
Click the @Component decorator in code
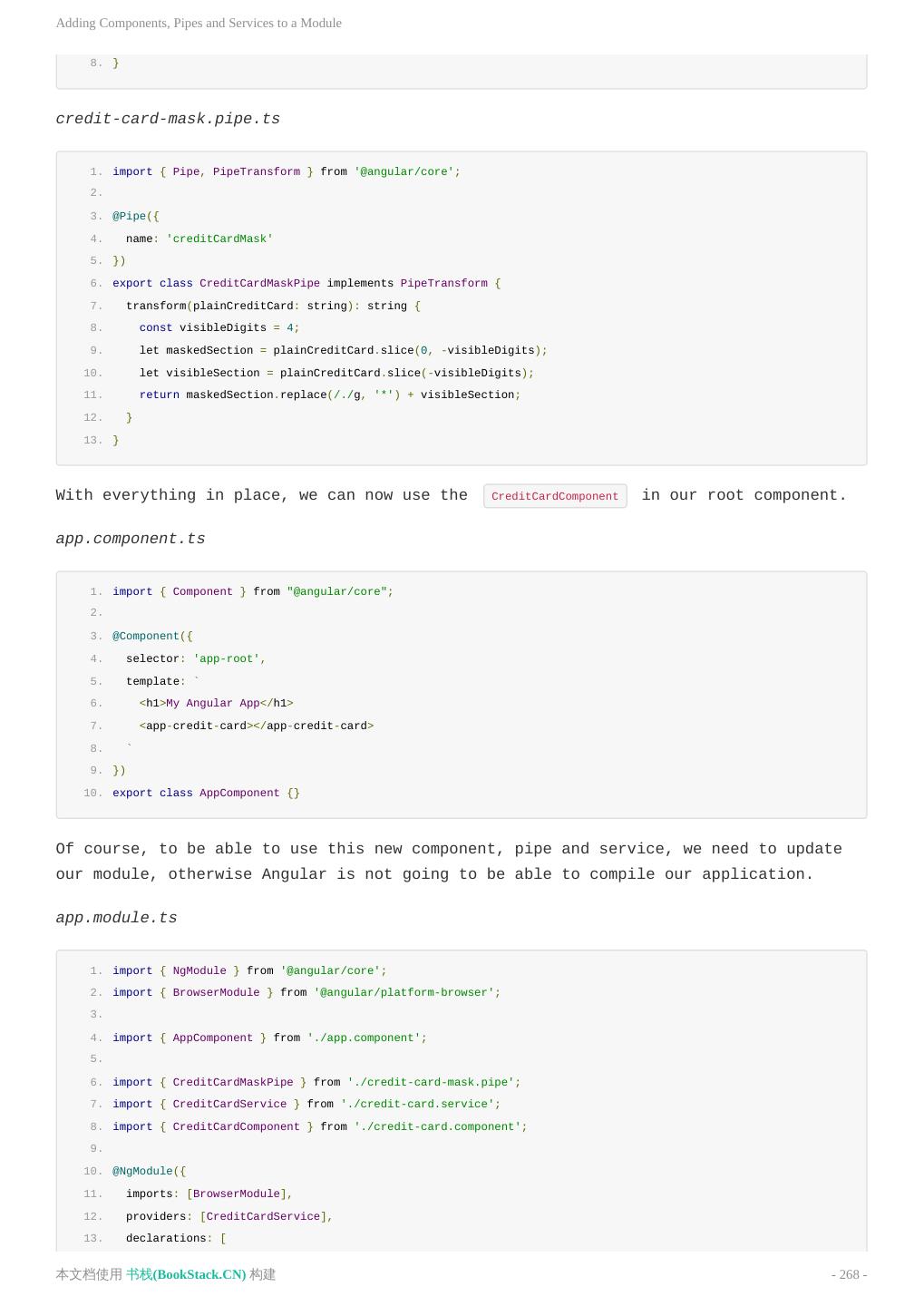tap(145, 636)
